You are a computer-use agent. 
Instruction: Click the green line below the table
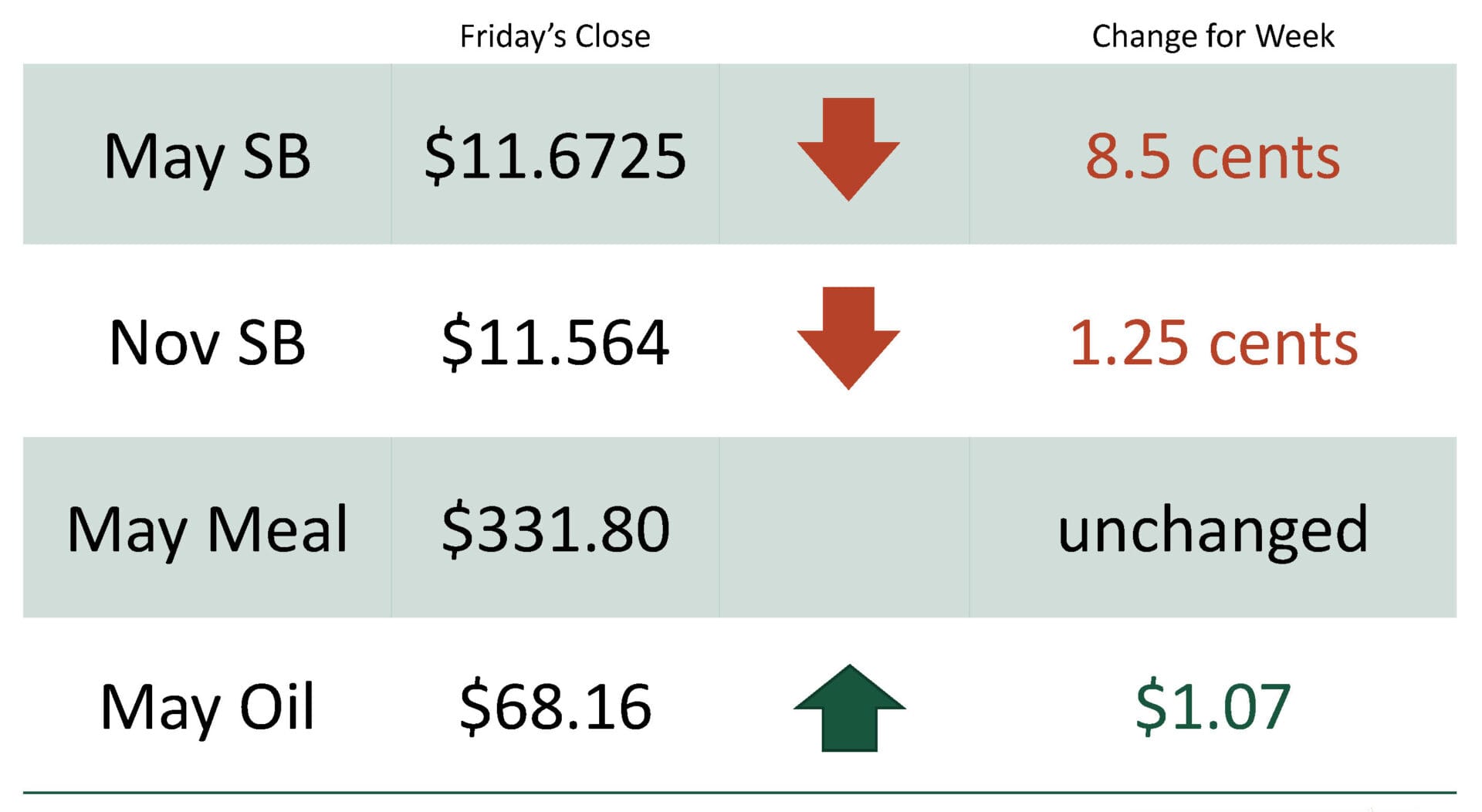tap(739, 793)
